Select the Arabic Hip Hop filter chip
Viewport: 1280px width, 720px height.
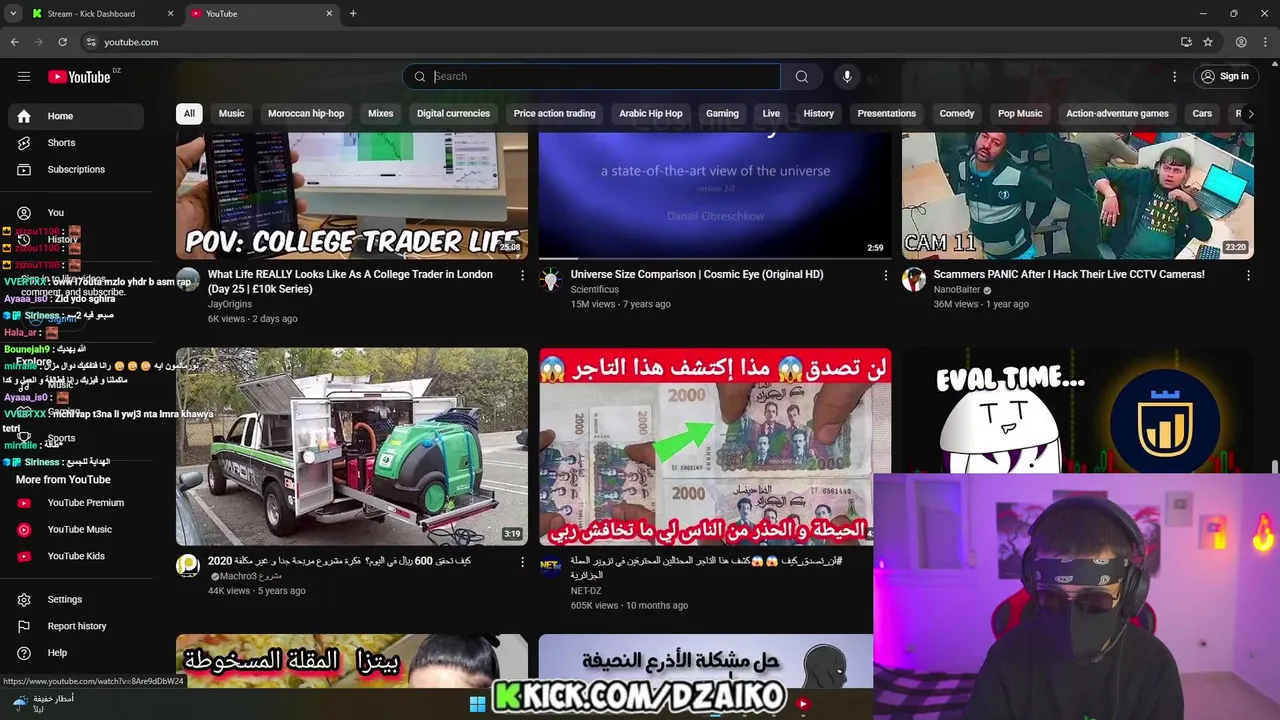(x=650, y=113)
